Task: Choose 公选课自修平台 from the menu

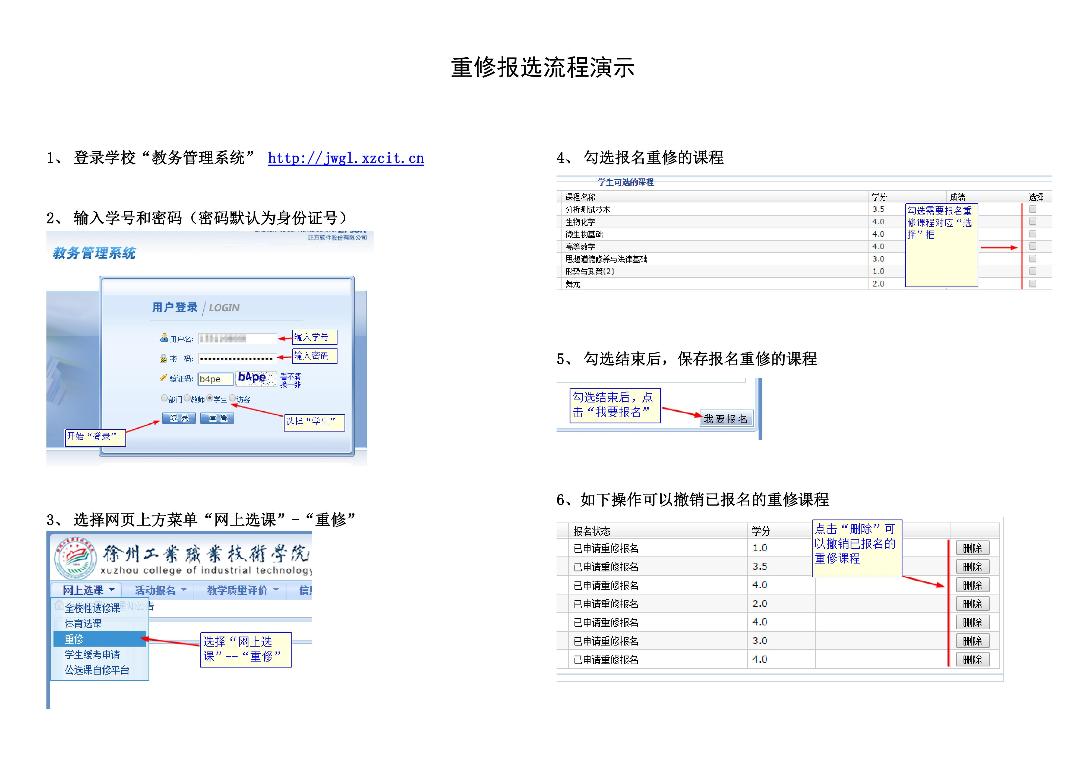Action: (x=97, y=670)
